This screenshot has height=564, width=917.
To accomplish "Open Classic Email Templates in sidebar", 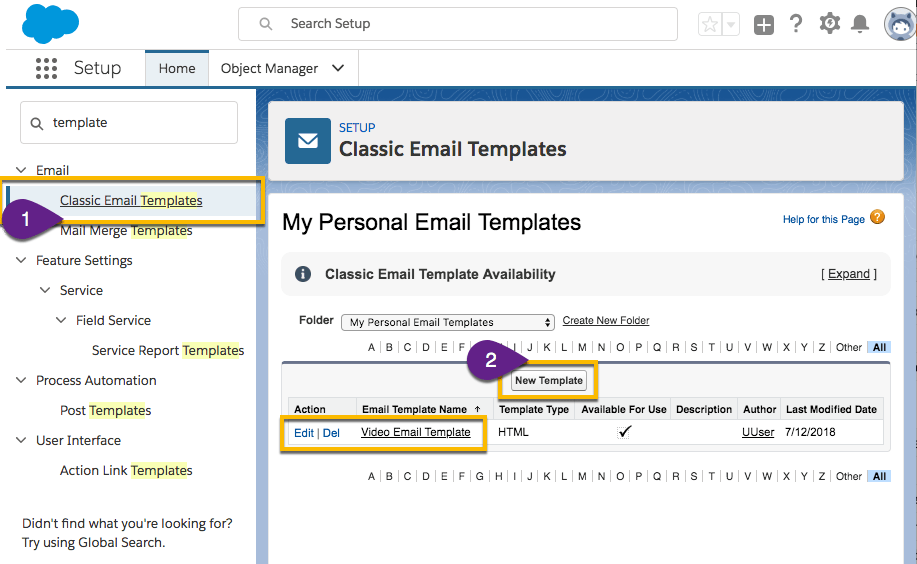I will point(131,200).
